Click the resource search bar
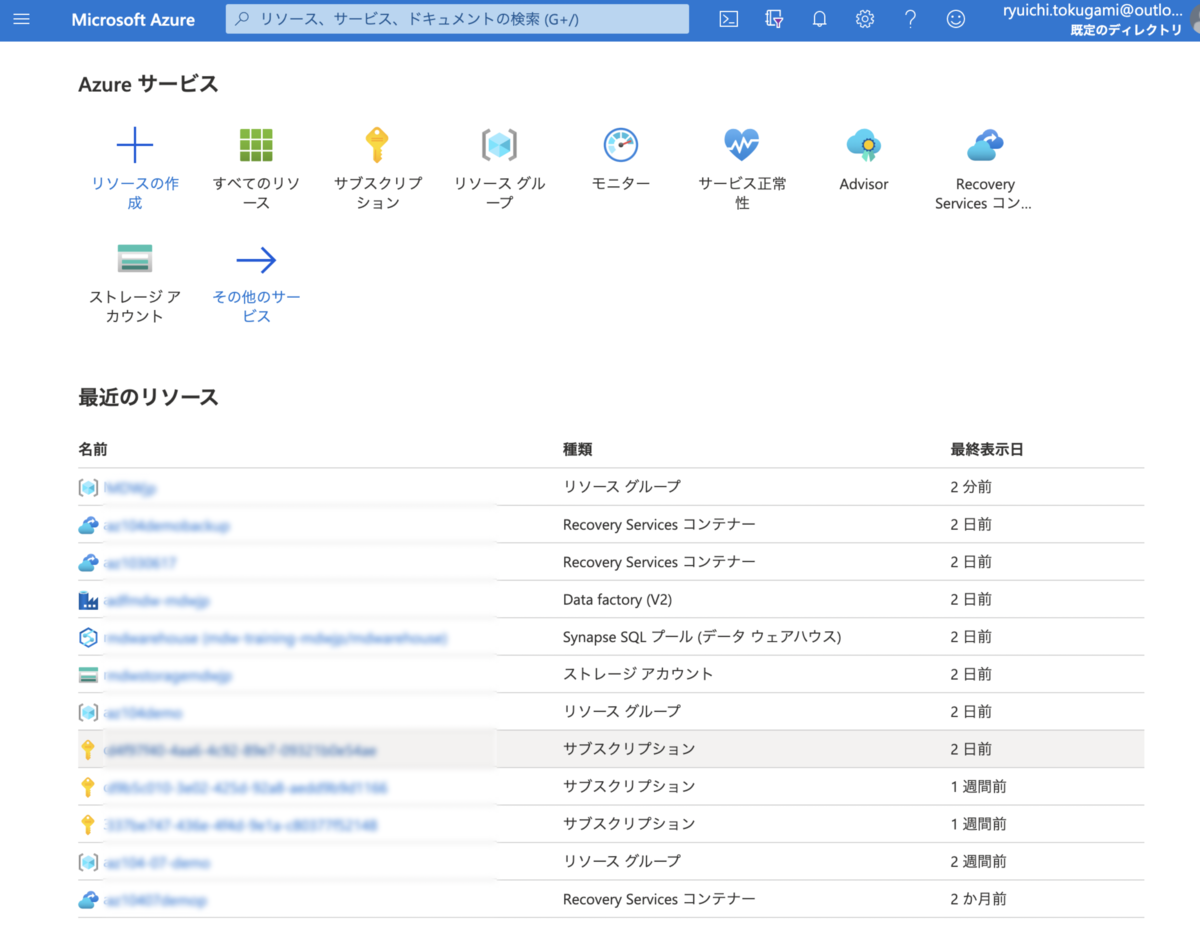The height and width of the screenshot is (941, 1200). pos(456,19)
